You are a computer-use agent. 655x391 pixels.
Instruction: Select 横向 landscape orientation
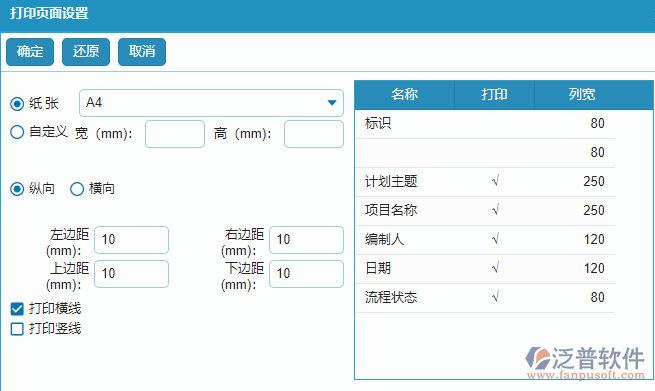(x=77, y=189)
